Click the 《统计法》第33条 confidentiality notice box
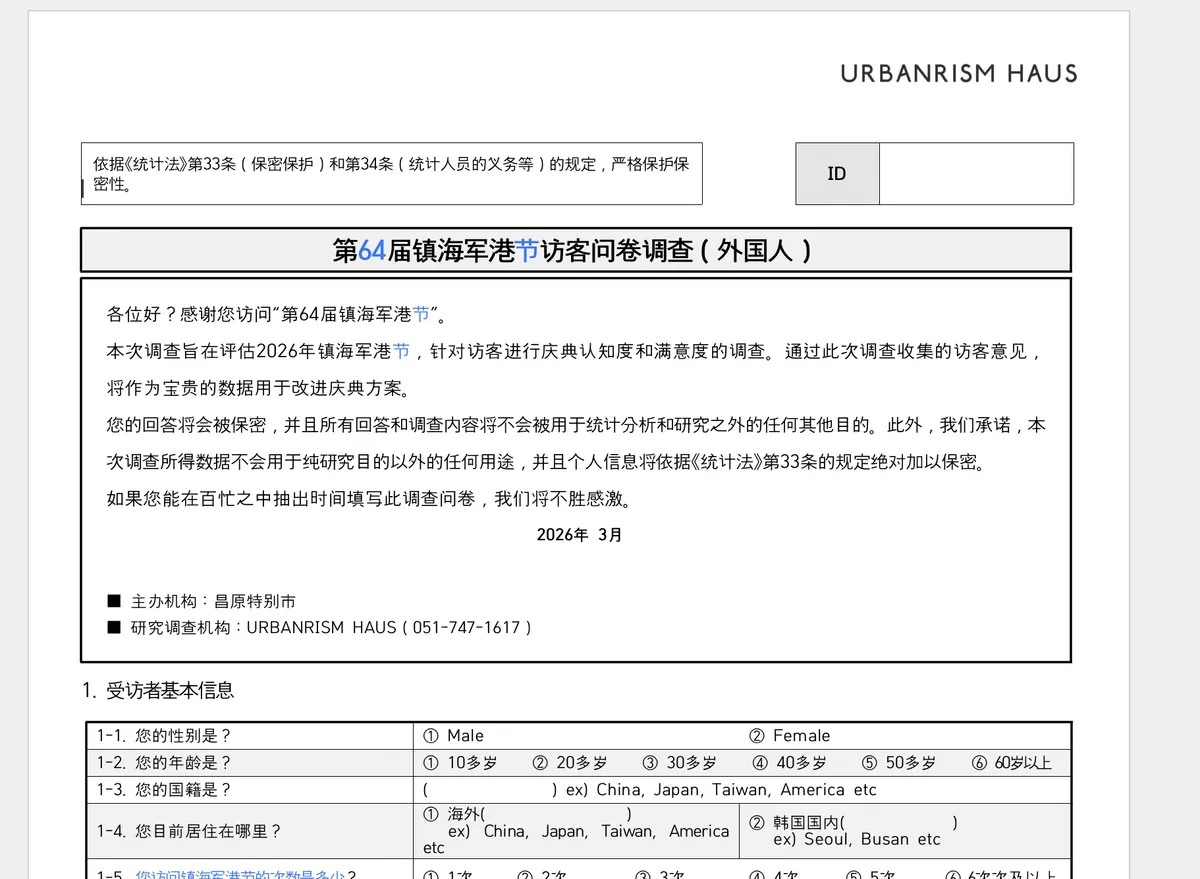The height and width of the screenshot is (879, 1200). [392, 173]
